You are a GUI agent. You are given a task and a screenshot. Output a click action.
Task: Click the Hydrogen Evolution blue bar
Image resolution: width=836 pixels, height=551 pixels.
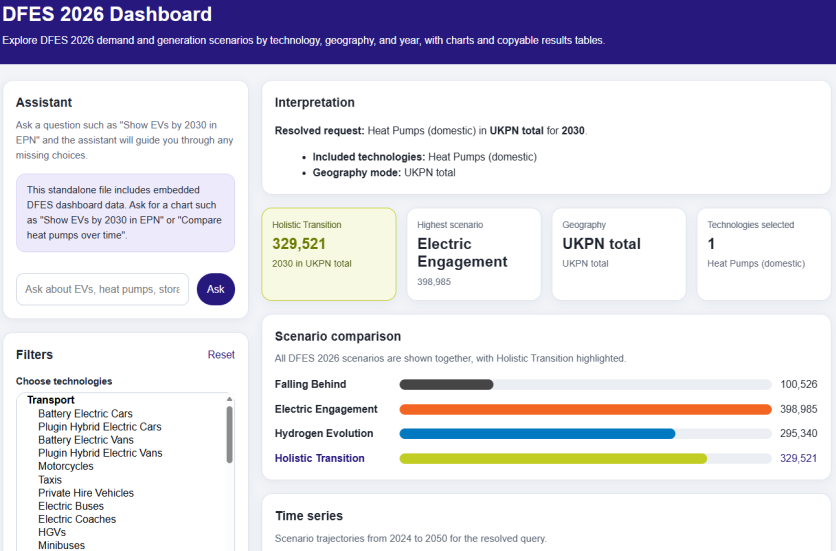pos(537,434)
